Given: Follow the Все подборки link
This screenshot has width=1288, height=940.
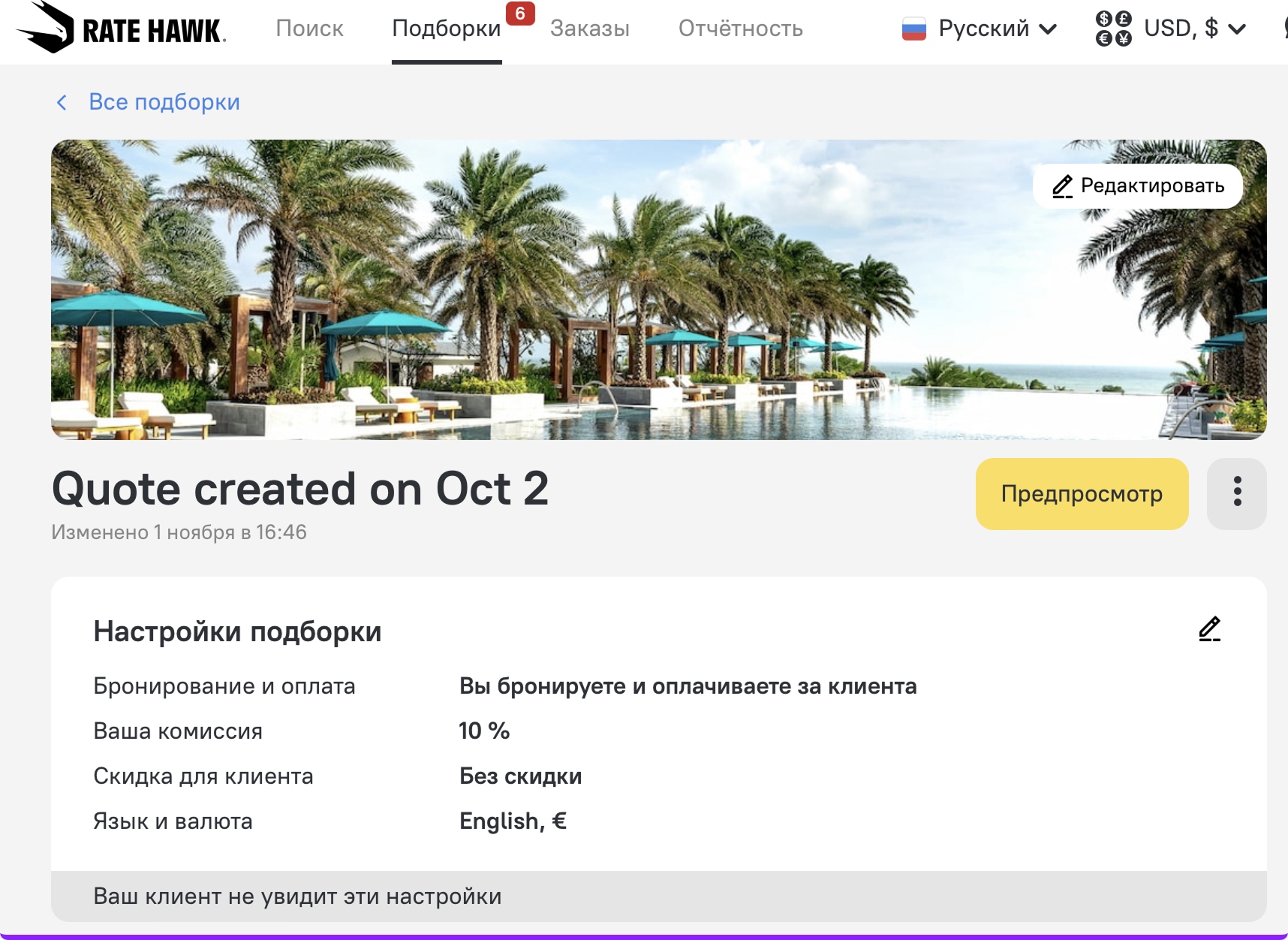Looking at the screenshot, I should pos(164,102).
